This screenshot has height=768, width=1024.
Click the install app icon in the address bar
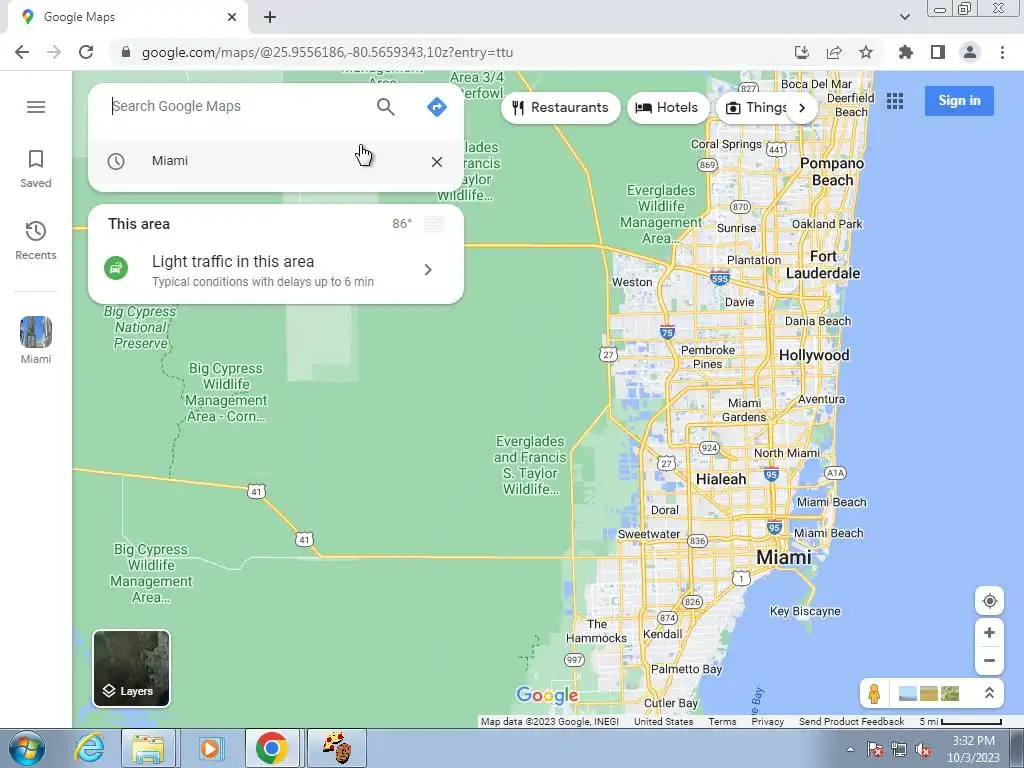click(801, 52)
